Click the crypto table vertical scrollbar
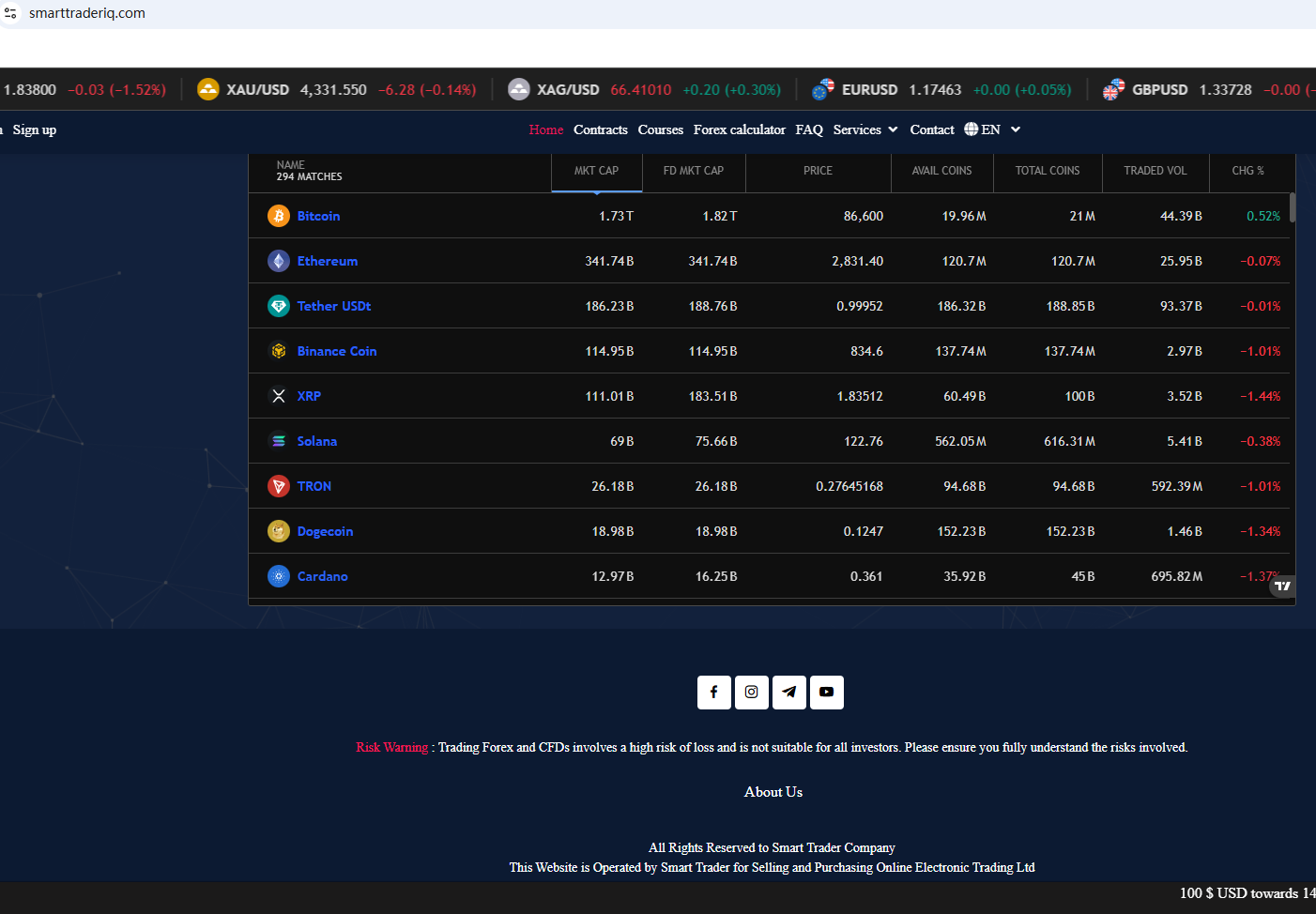Screen dimensions: 1316x914 pos(1293,207)
